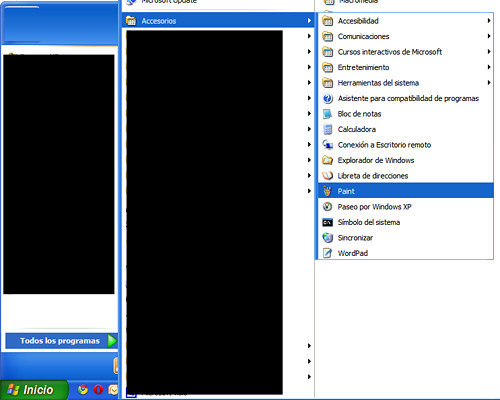The image size is (500, 400).
Task: Open Calculadora
Action: [406, 129]
